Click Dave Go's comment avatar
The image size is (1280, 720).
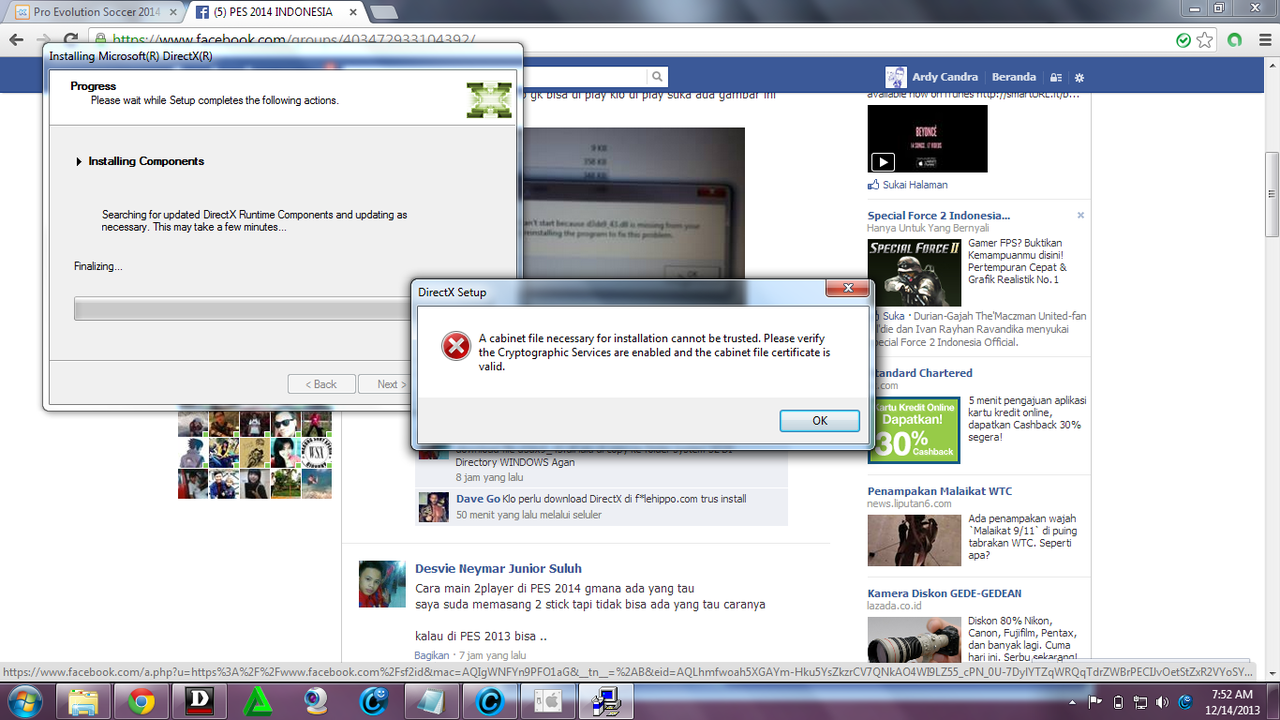point(433,506)
